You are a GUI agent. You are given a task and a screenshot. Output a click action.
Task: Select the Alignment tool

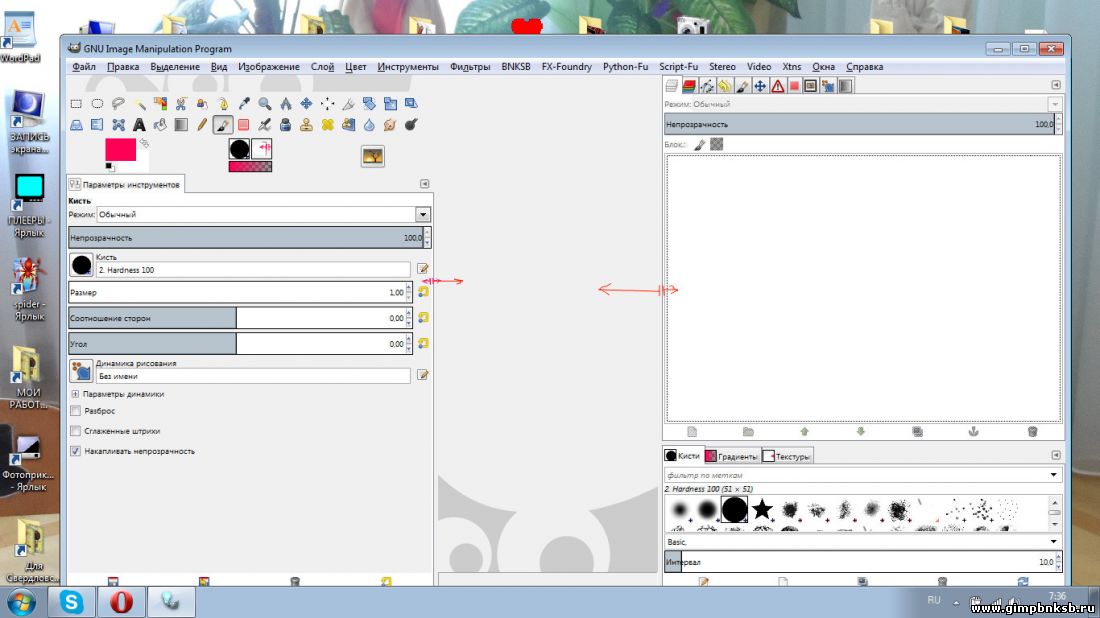pos(328,104)
